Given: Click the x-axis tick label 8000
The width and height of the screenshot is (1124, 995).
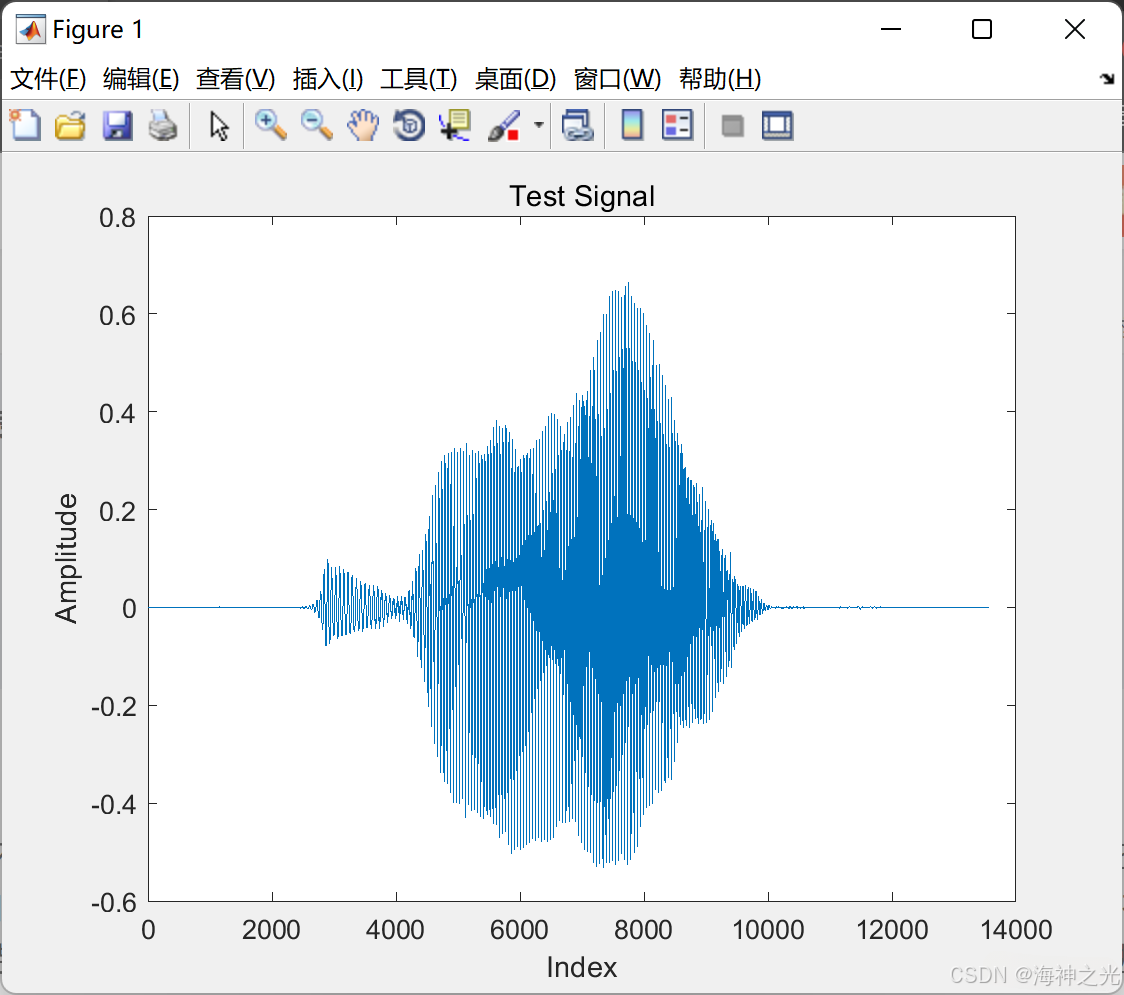Looking at the screenshot, I should point(643,930).
